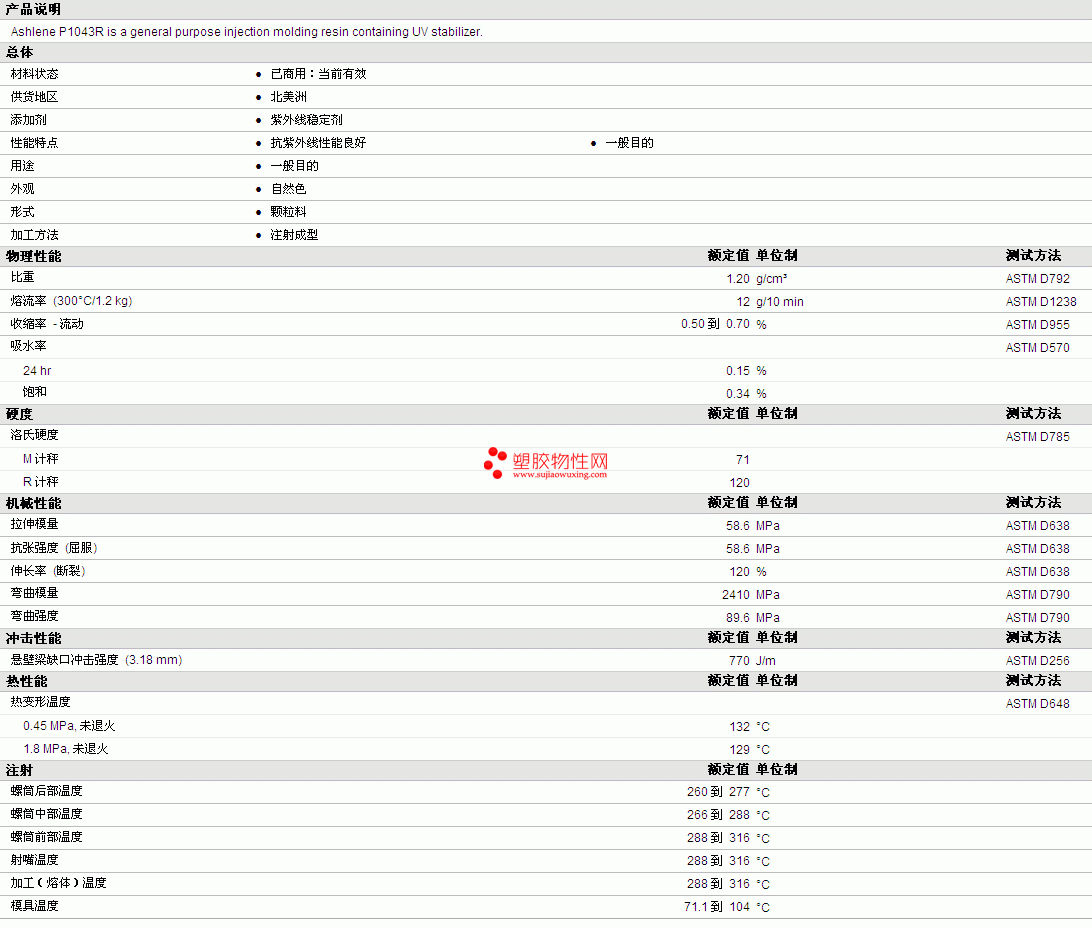Click the test method 'ASTM D1238'
The height and width of the screenshot is (928, 1092).
pyautogui.click(x=1040, y=301)
